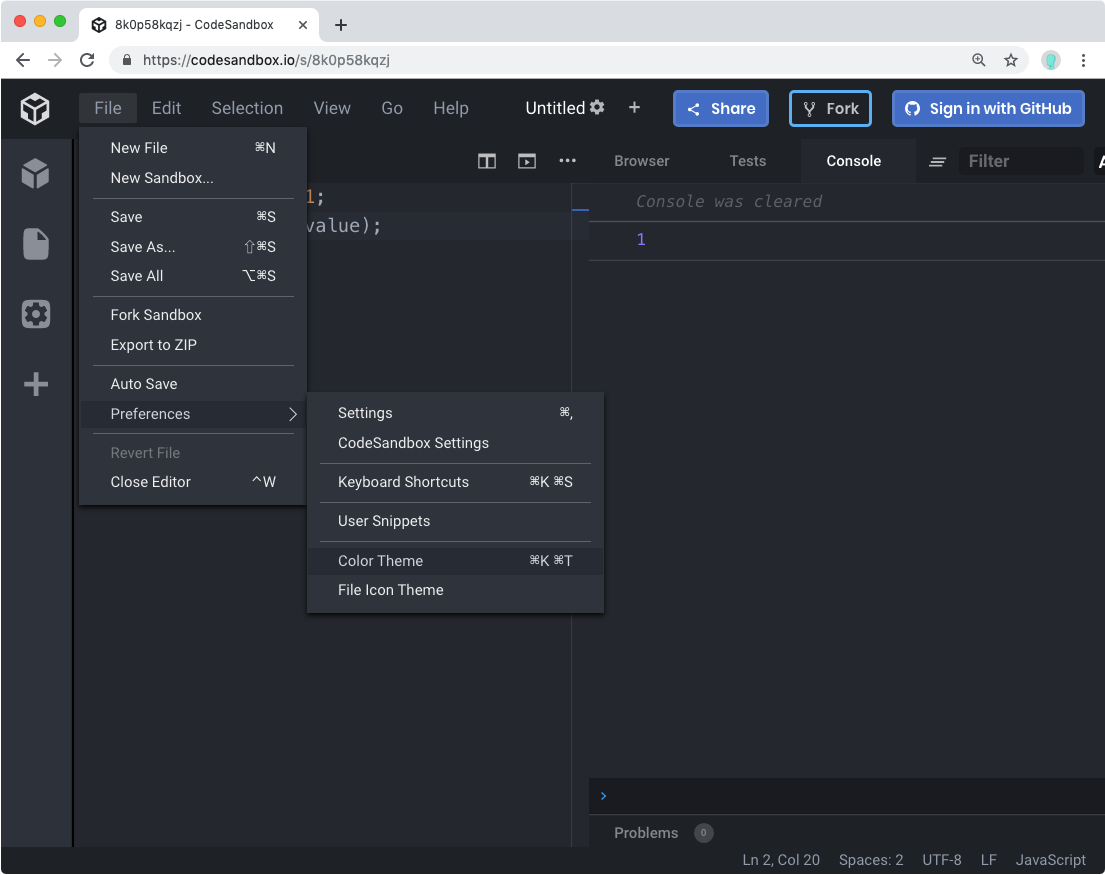This screenshot has height=875, width=1105.
Task: Click Spaces: 2 in status bar
Action: tap(871, 860)
